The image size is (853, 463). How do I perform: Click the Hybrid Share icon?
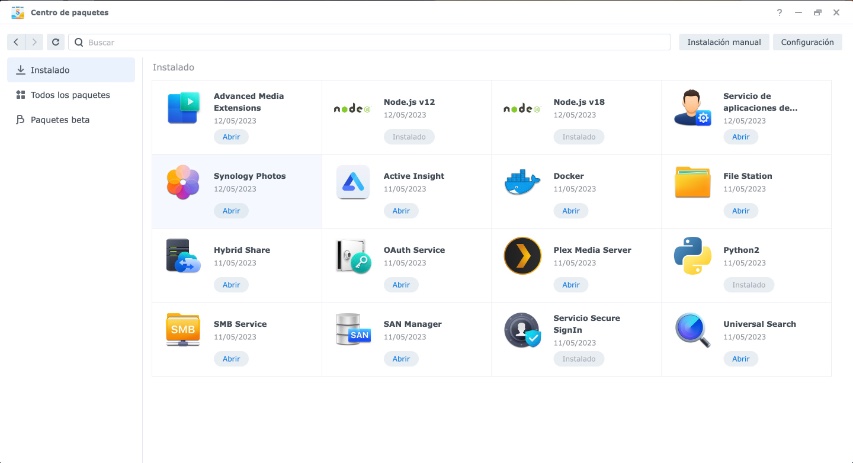pos(183,256)
